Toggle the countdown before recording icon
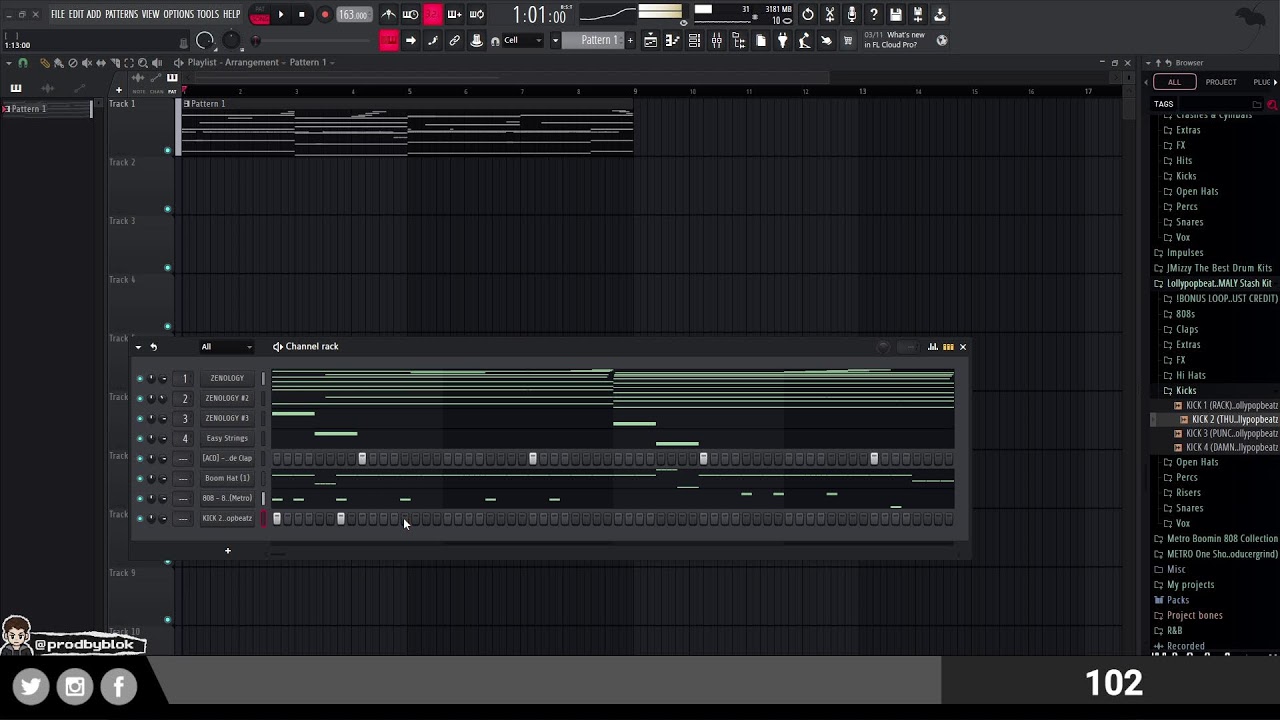Screen dimensions: 1280x720 [x=432, y=14]
